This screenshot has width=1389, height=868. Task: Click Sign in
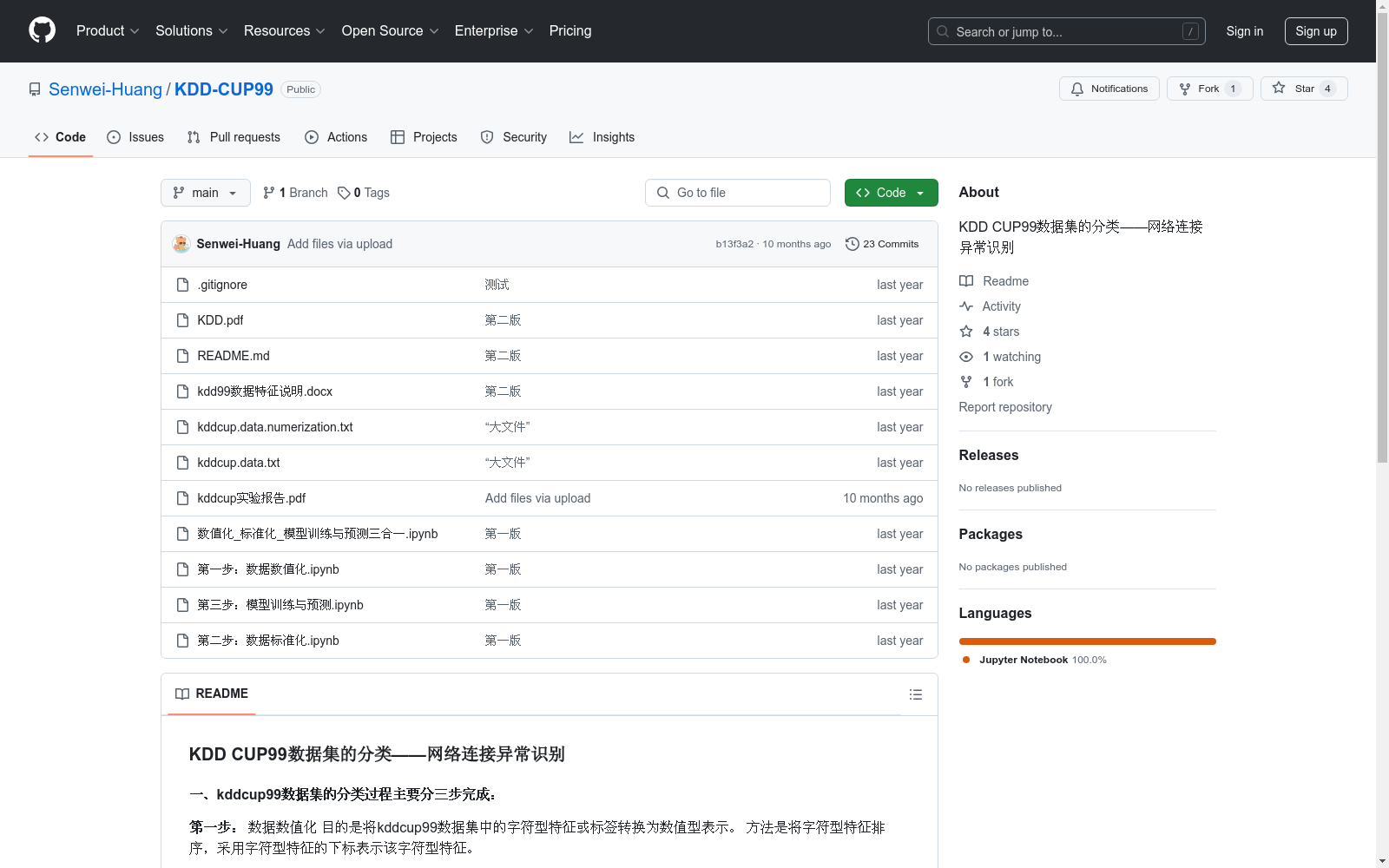(1245, 31)
